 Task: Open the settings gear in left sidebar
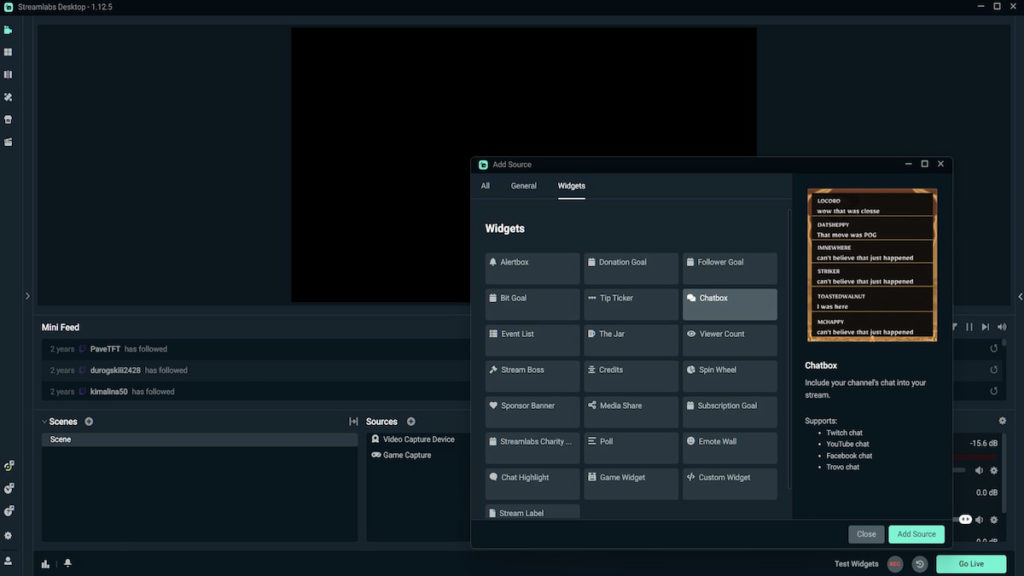(x=8, y=536)
